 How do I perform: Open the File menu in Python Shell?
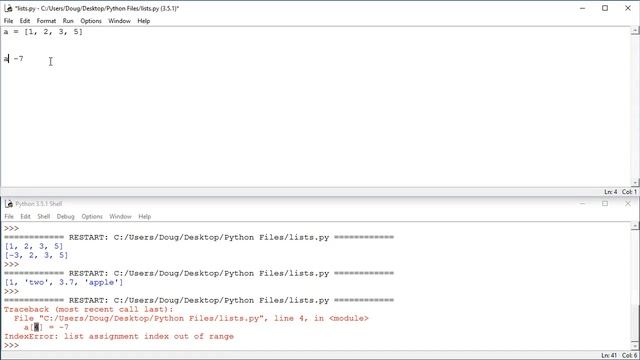[9, 216]
